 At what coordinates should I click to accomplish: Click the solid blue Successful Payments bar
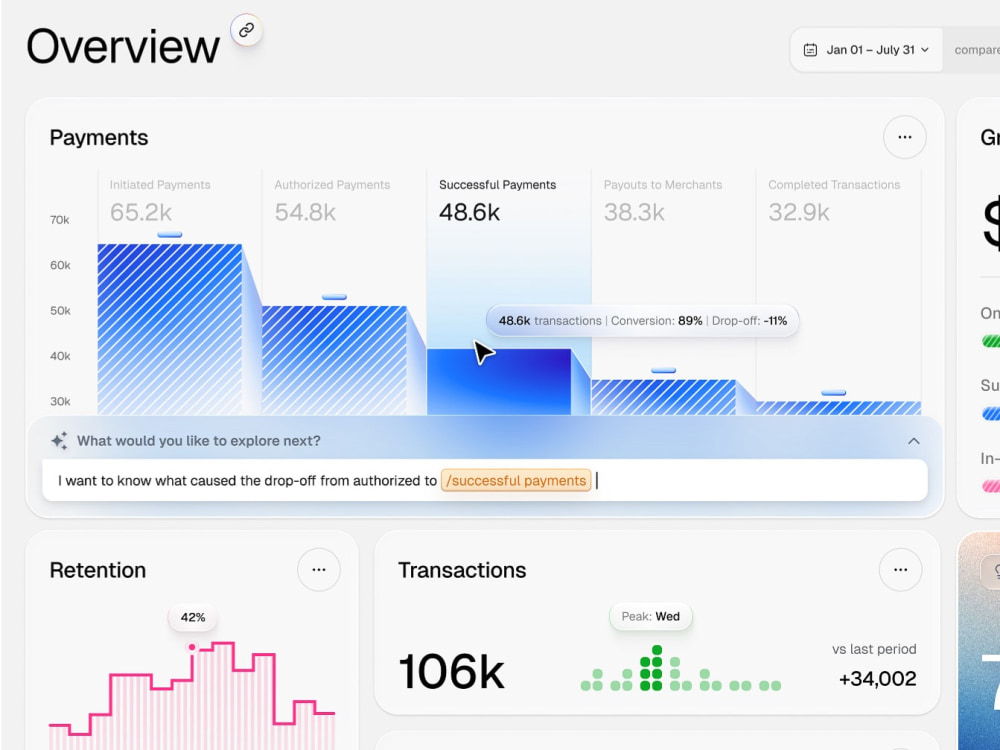[x=499, y=382]
